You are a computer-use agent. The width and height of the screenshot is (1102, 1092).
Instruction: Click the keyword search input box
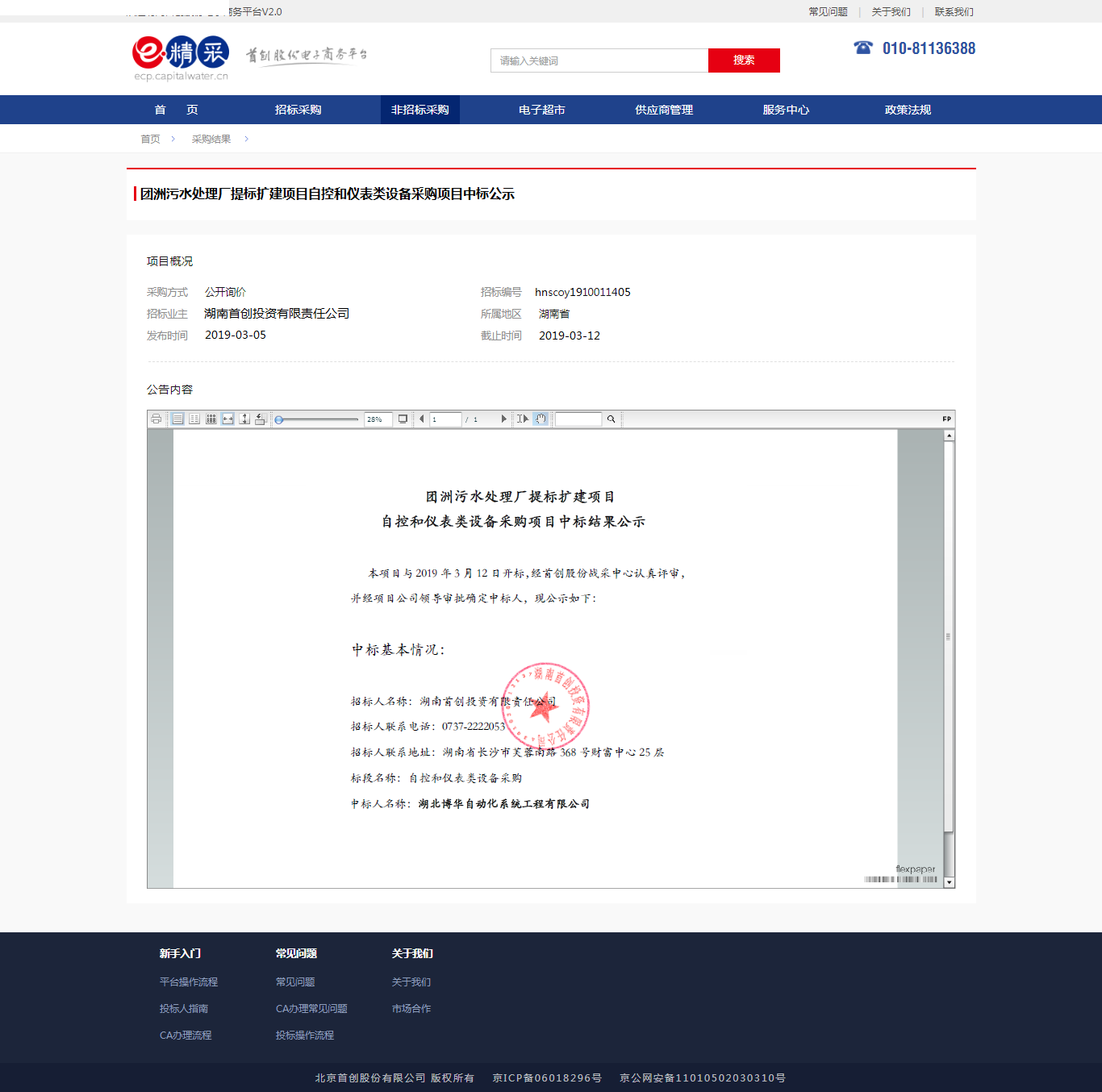599,60
